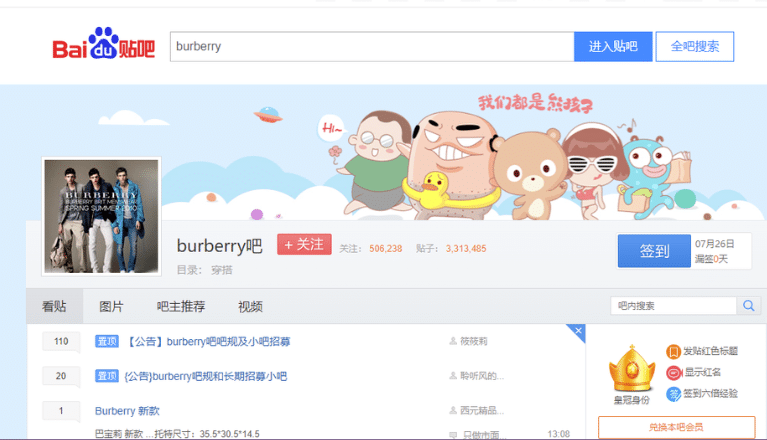Viewport: 767px width, 440px height.
Task: Open post {公告}burberry吧规和长期招募小吧
Action: [x=205, y=376]
